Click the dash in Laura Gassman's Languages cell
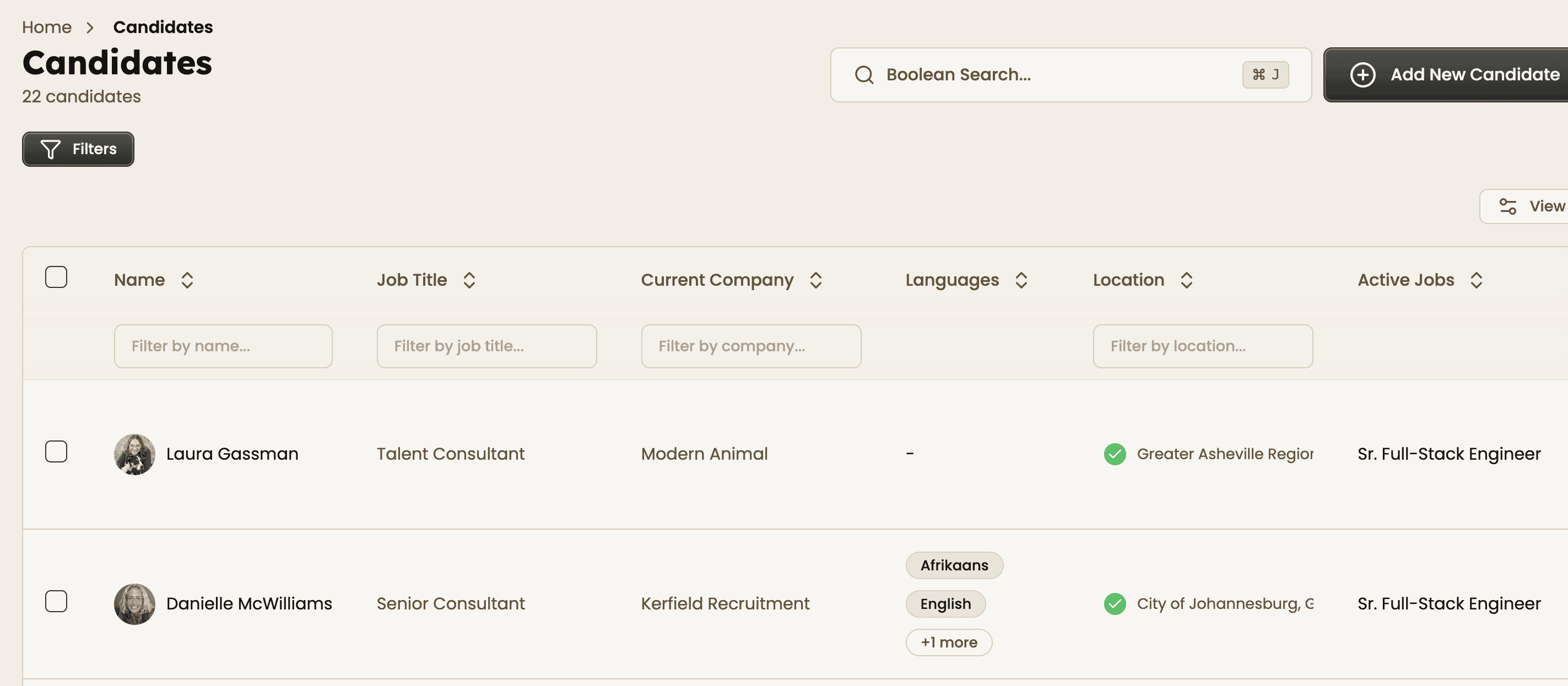1568x686 pixels. click(x=910, y=454)
